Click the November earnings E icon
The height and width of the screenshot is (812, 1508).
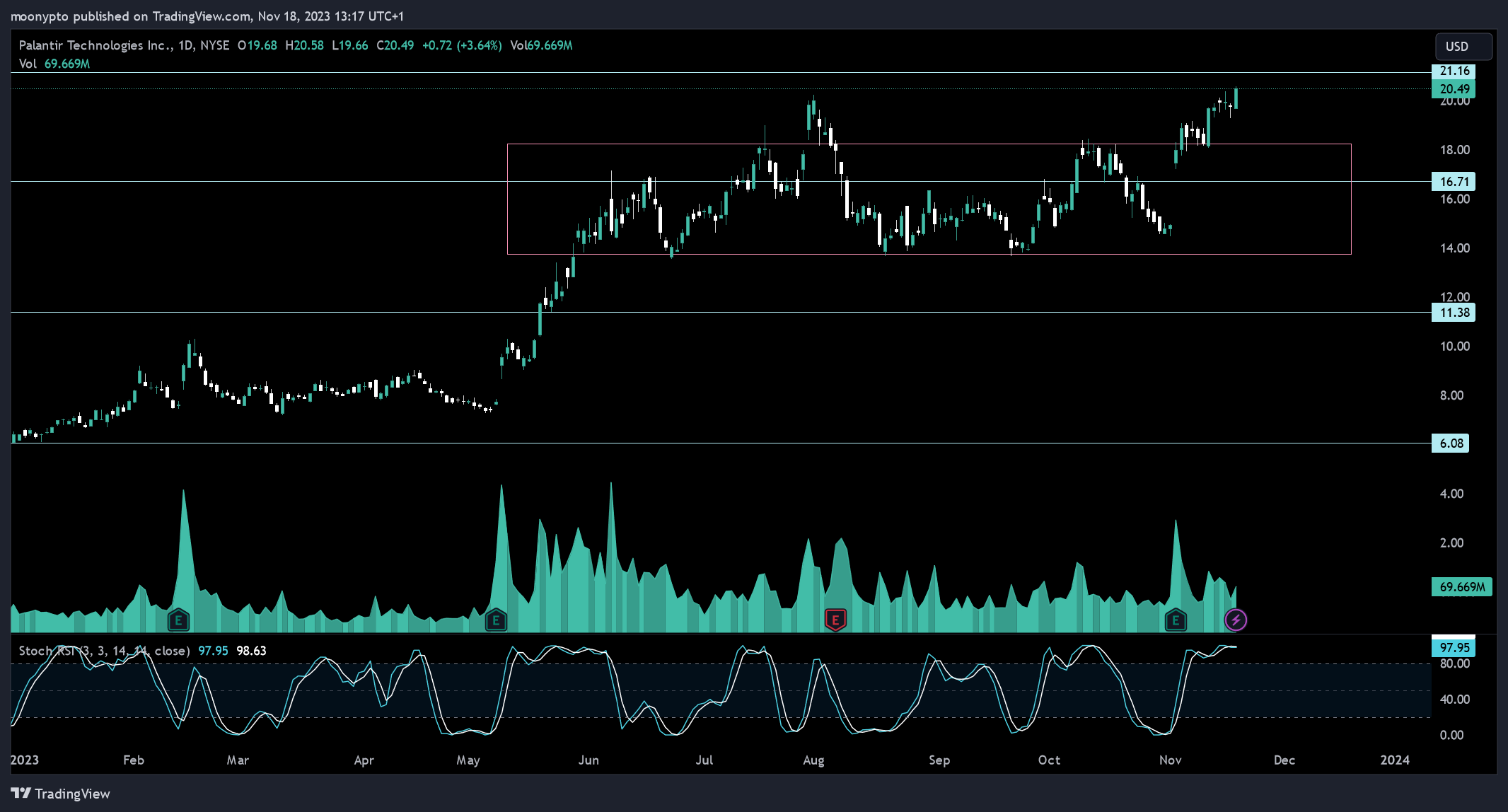[x=1176, y=620]
